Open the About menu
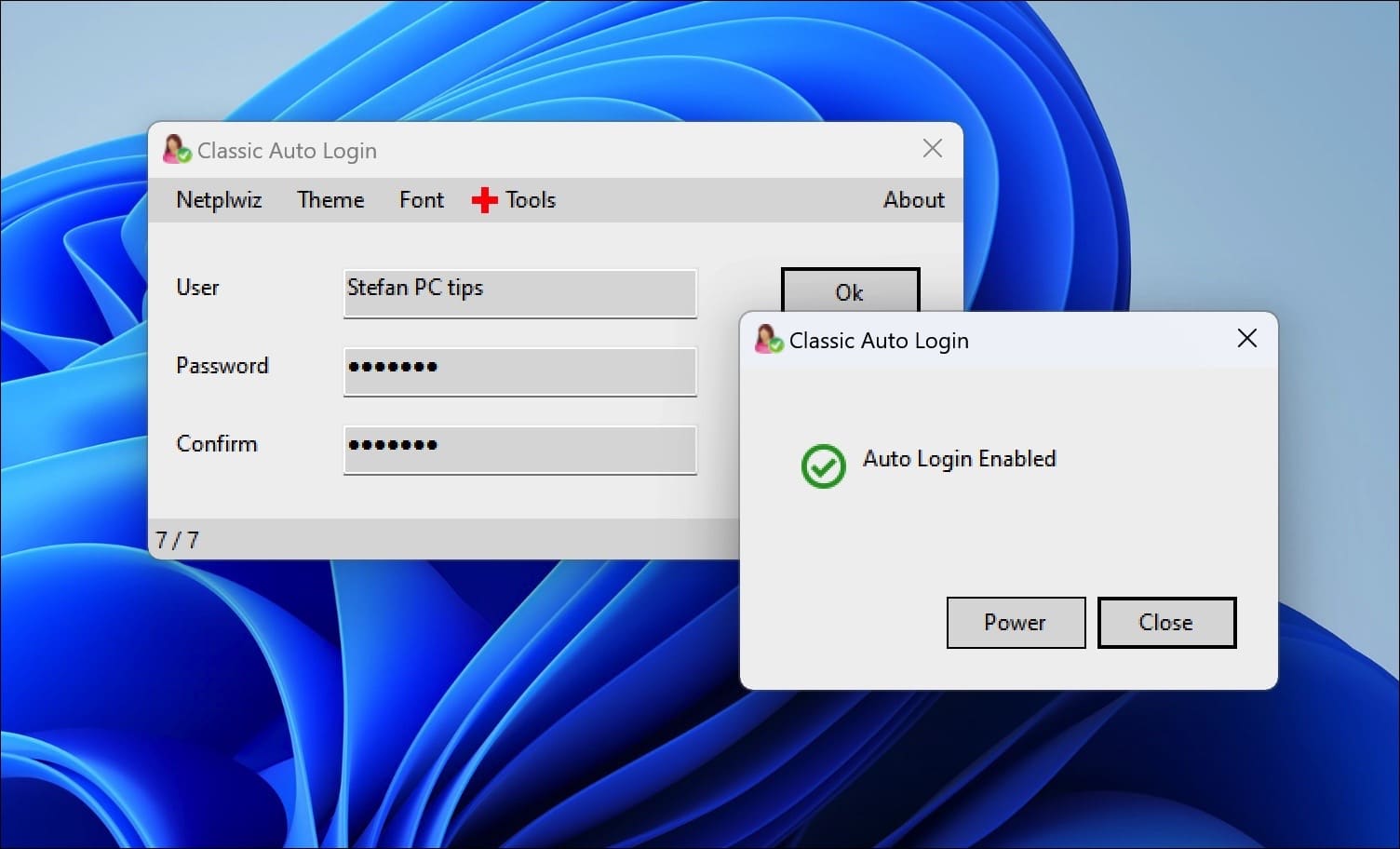Screen dimensions: 1400x849 (913, 199)
